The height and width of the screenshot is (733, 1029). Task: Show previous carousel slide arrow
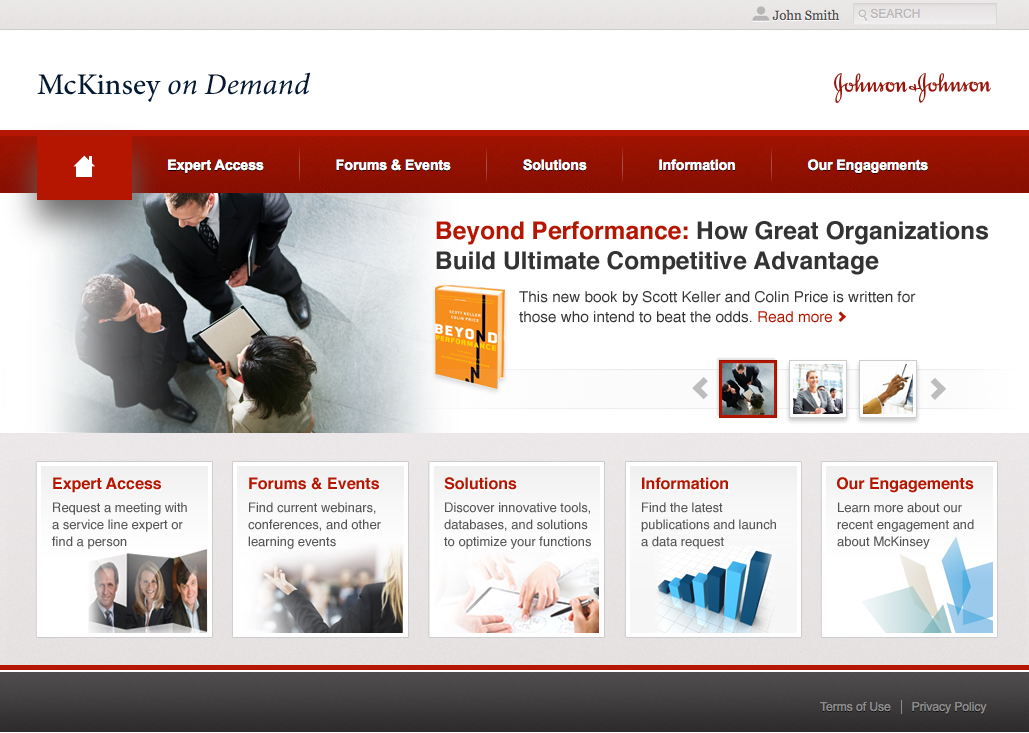click(700, 388)
